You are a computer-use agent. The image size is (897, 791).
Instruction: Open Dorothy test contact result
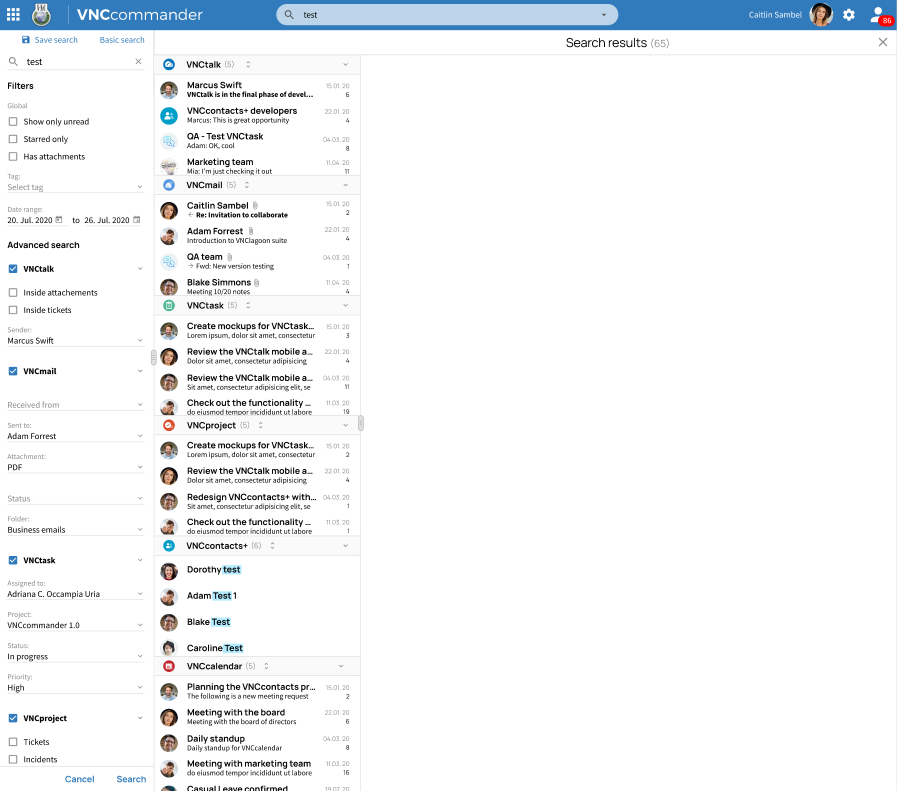pyautogui.click(x=213, y=570)
